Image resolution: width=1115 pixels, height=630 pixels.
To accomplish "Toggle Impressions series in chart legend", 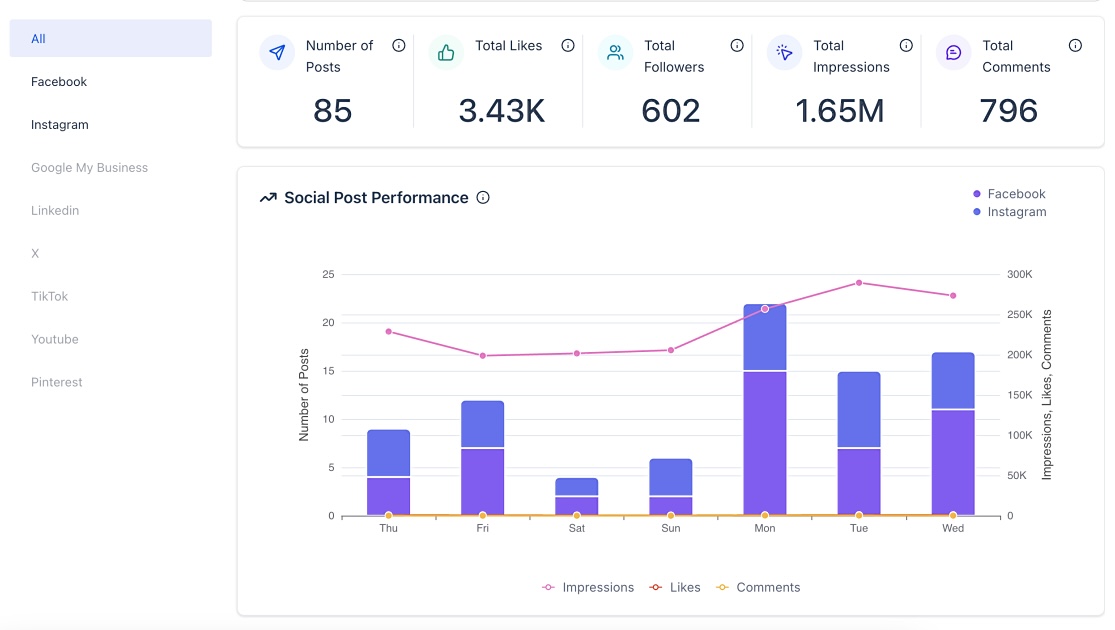I will tap(588, 588).
